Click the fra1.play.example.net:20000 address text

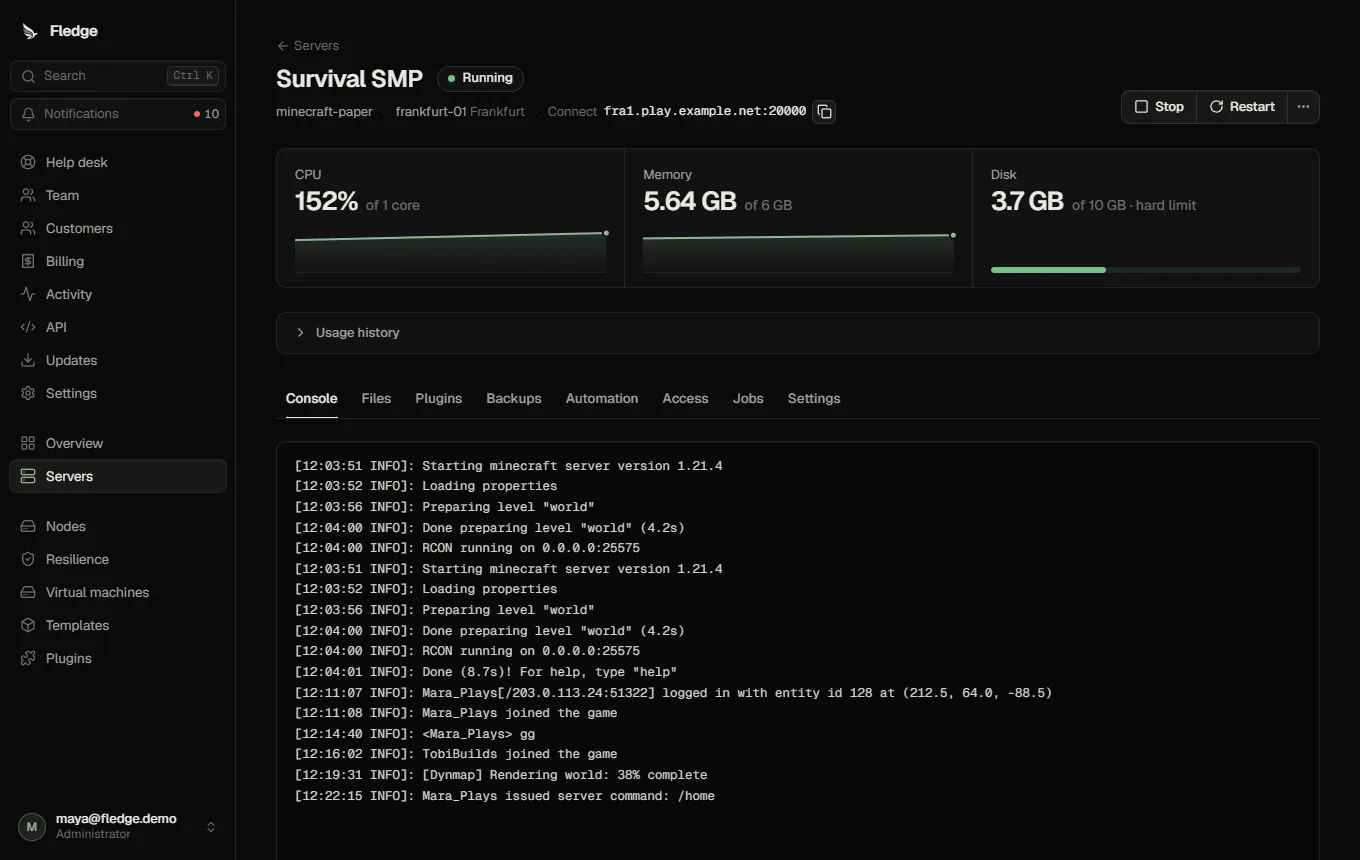pos(705,111)
